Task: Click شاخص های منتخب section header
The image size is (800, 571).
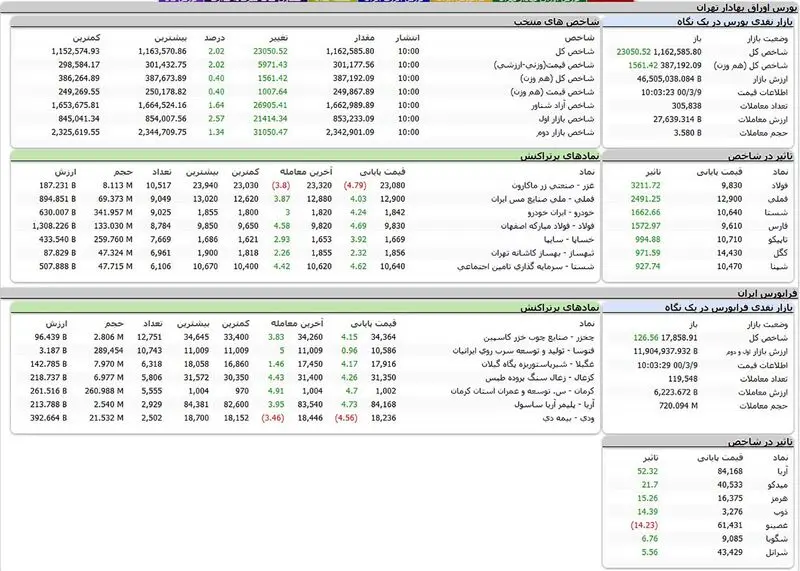Action: 556,22
